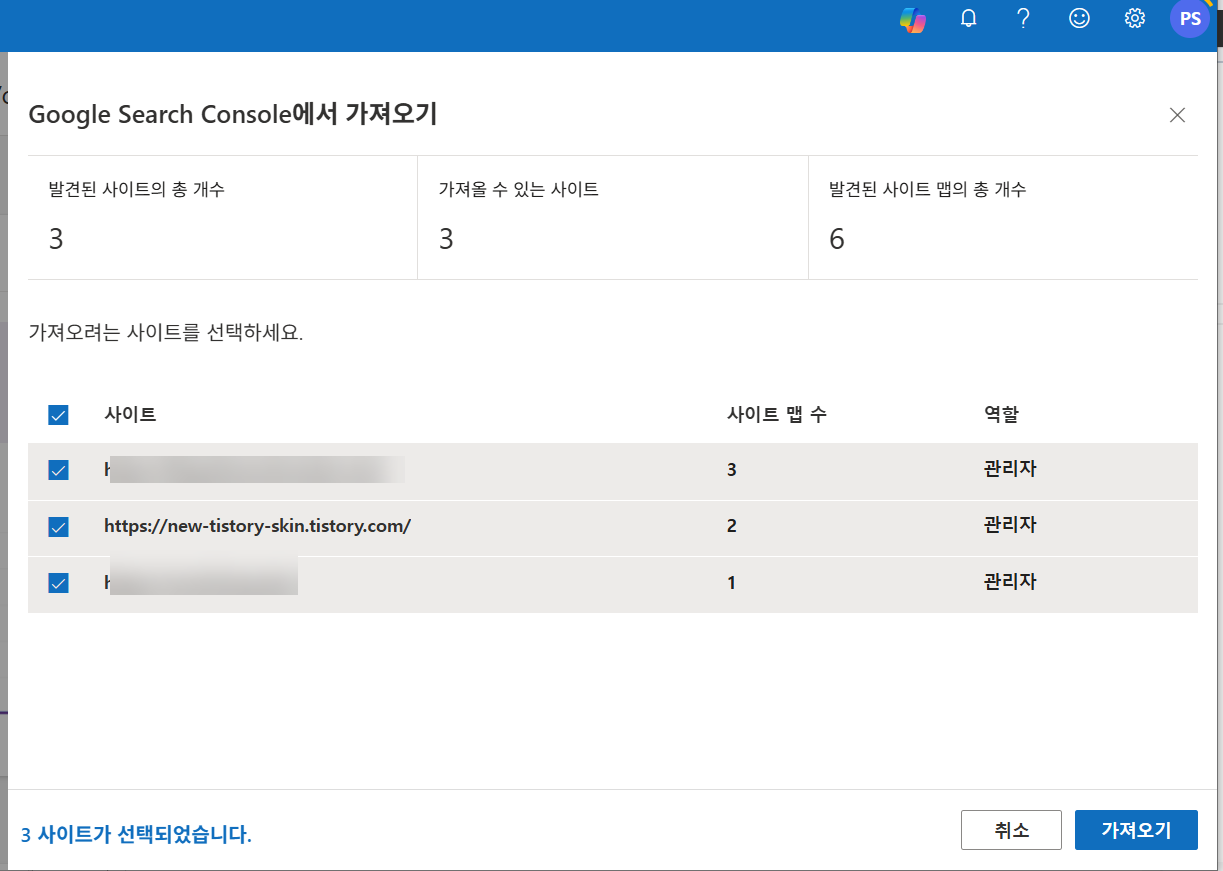Click the 발견된 사이트의 총 개수 label
Viewport: 1223px width, 871px height.
pyautogui.click(x=136, y=189)
